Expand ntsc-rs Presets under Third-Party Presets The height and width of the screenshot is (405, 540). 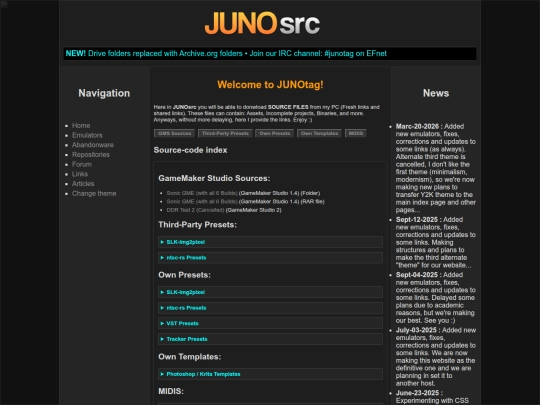pos(270,258)
